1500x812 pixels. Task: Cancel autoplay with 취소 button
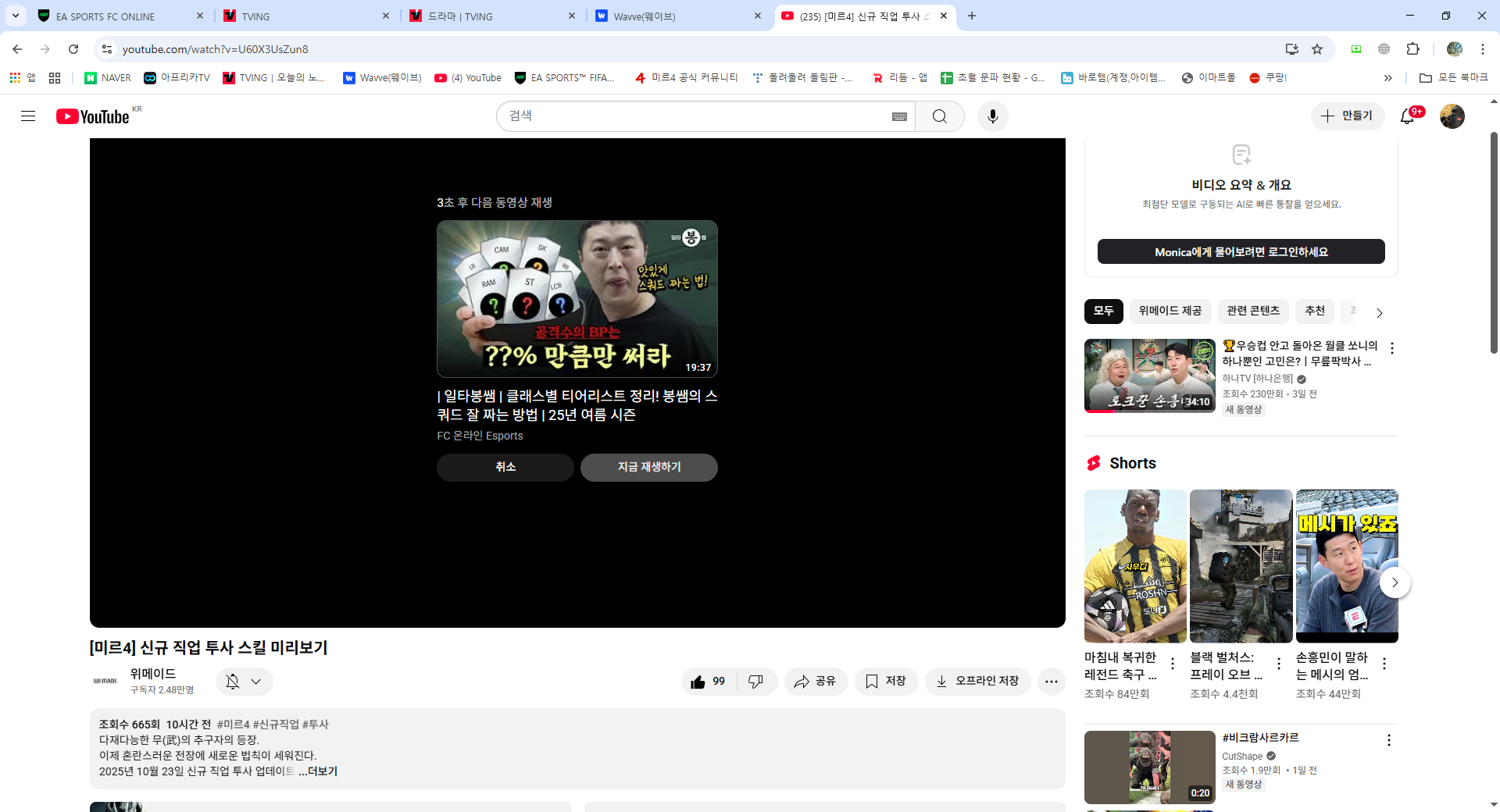pyautogui.click(x=505, y=467)
